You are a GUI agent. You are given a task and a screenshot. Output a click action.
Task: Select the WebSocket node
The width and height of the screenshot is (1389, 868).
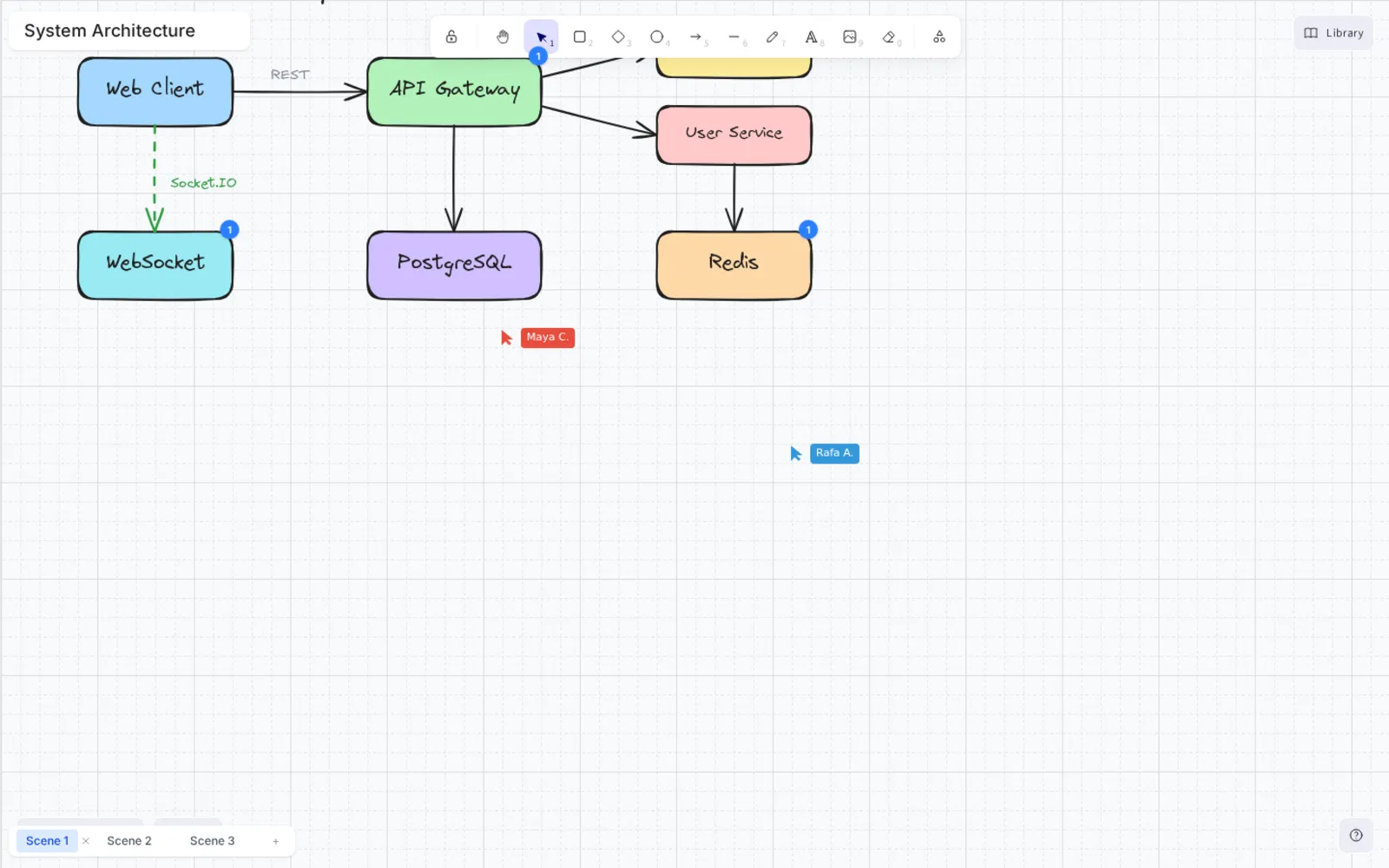point(155,265)
